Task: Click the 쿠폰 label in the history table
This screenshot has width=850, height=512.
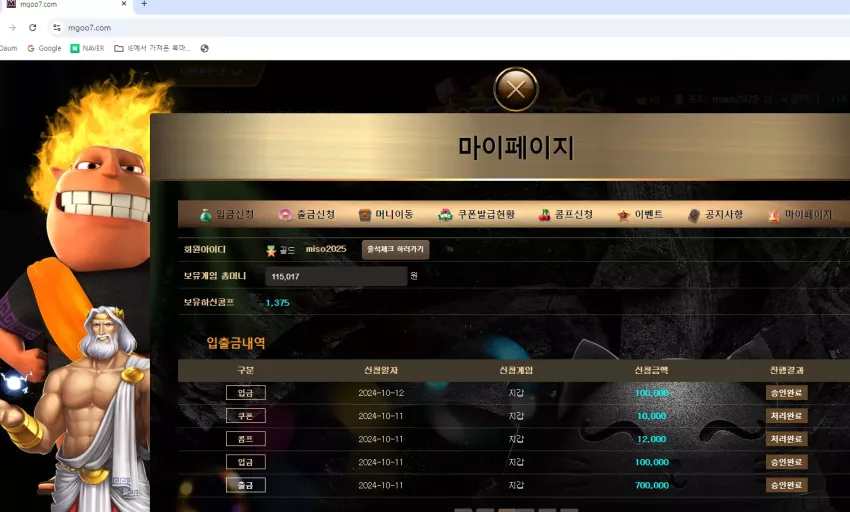Action: (246, 416)
